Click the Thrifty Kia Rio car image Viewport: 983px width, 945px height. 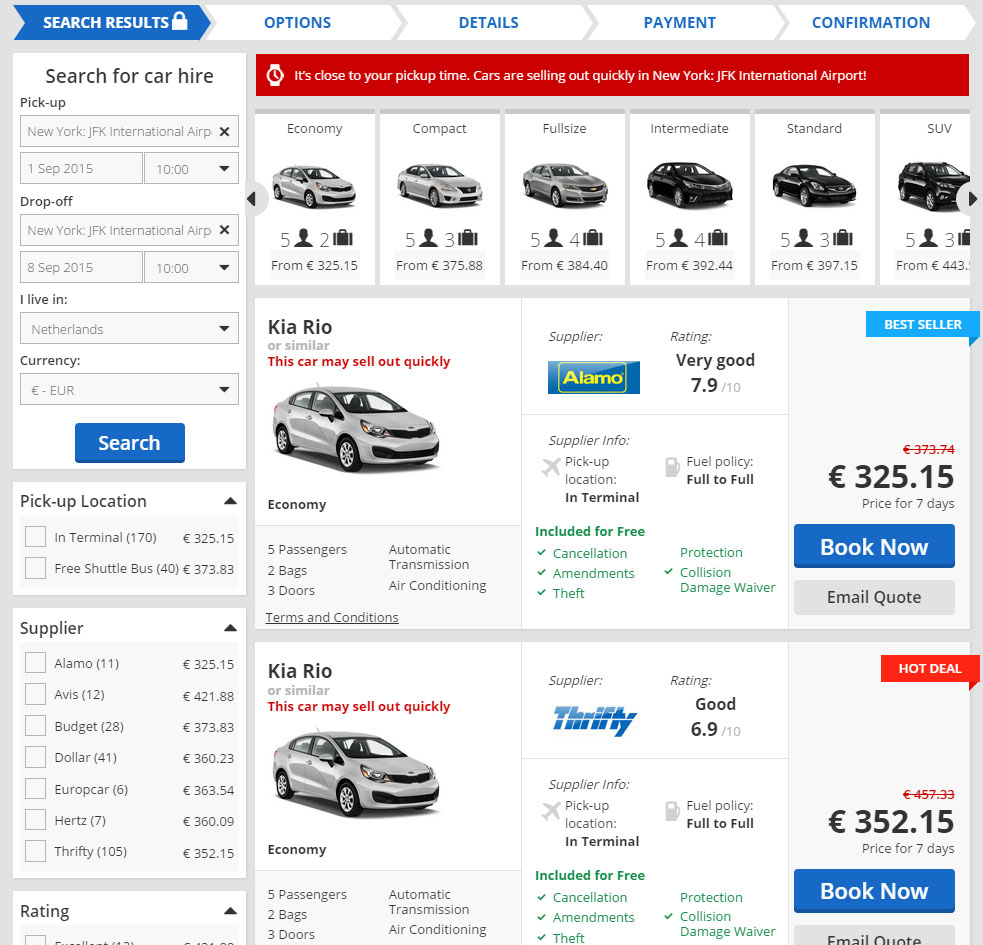(x=355, y=773)
